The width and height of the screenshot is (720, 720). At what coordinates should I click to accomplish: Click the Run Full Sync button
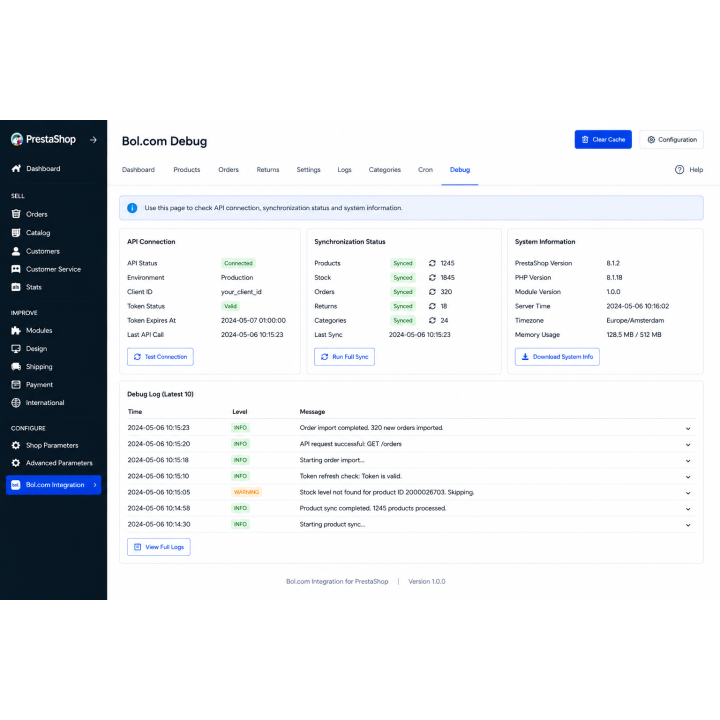[x=344, y=357]
